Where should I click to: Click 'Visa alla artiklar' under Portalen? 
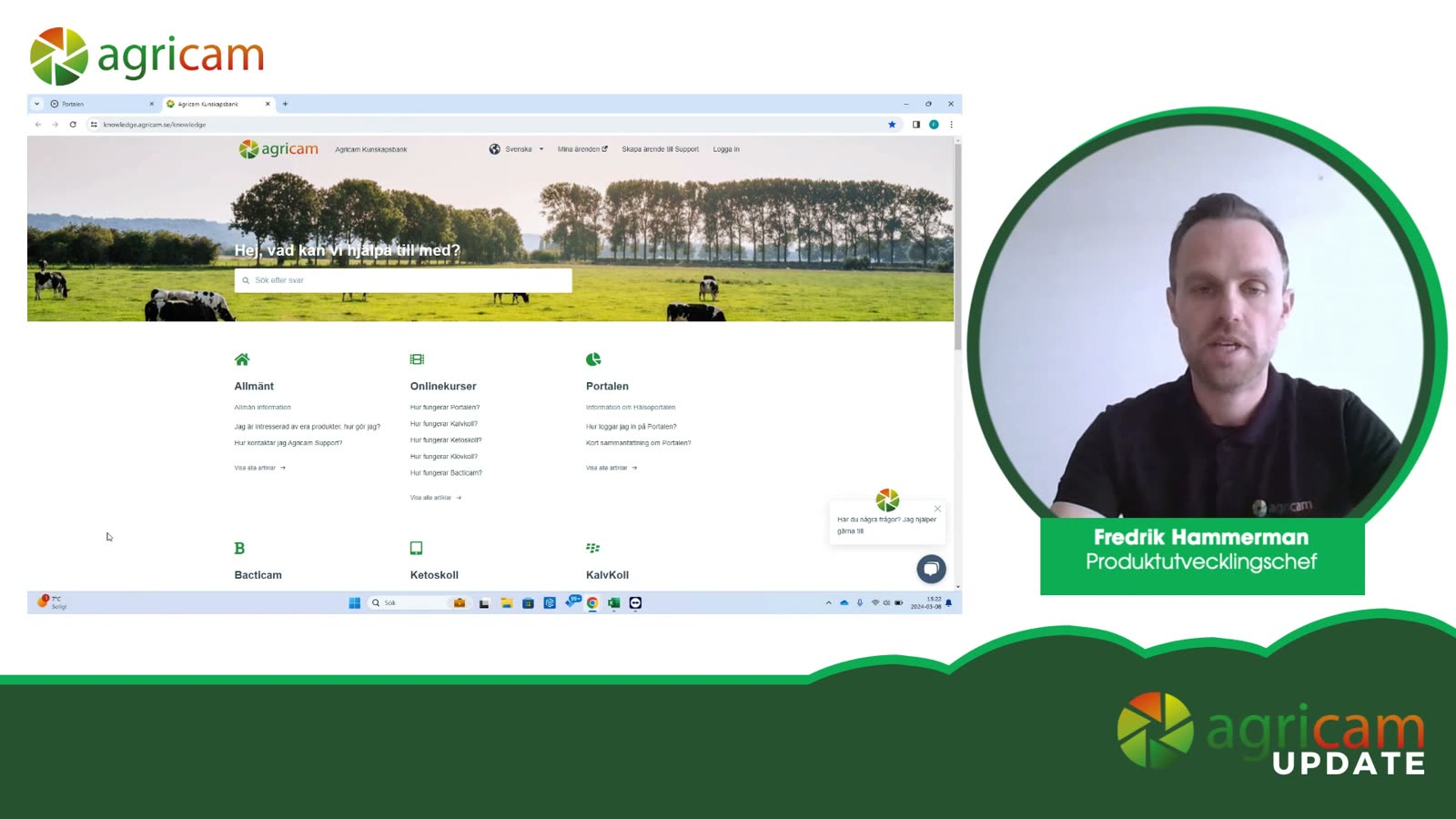click(x=612, y=468)
